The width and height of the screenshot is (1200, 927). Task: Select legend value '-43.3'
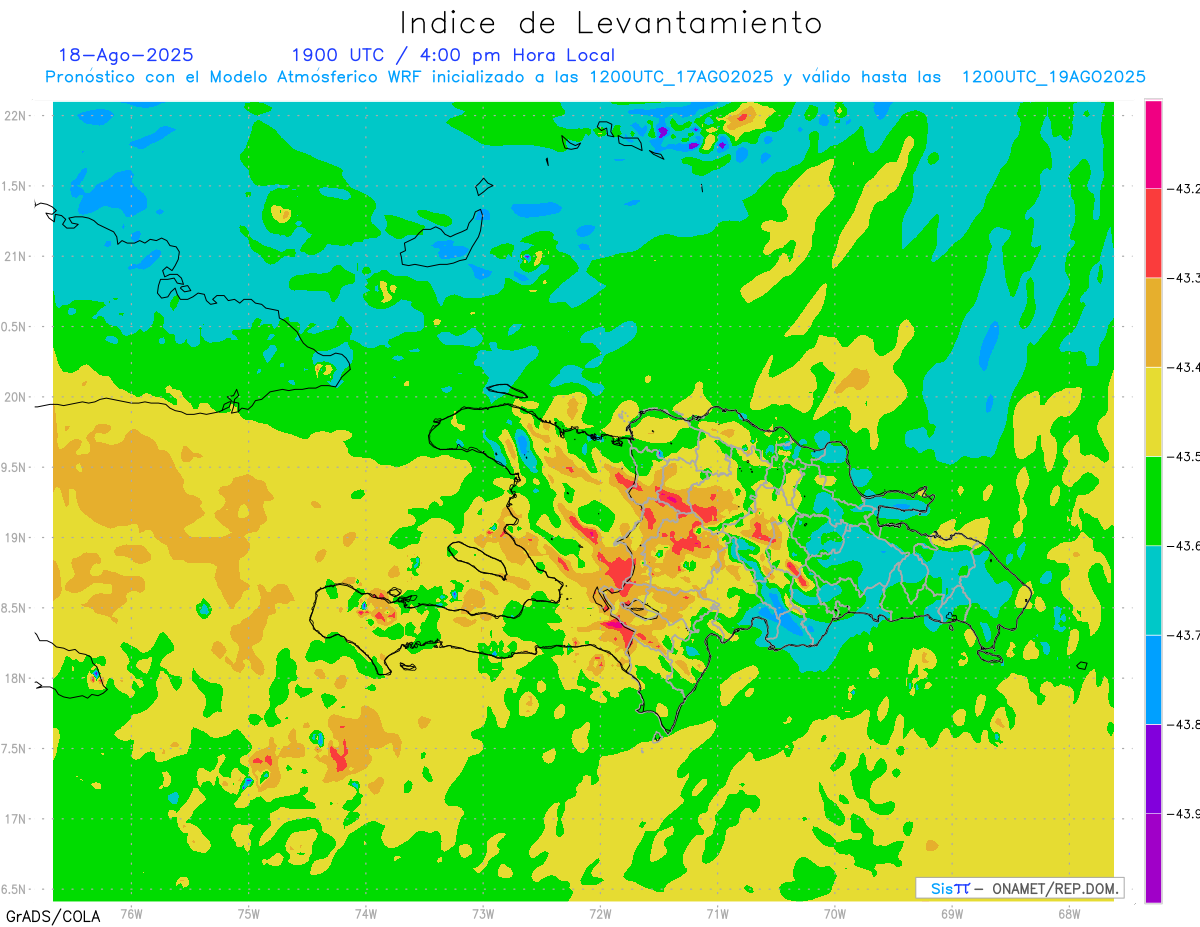pos(1183,278)
